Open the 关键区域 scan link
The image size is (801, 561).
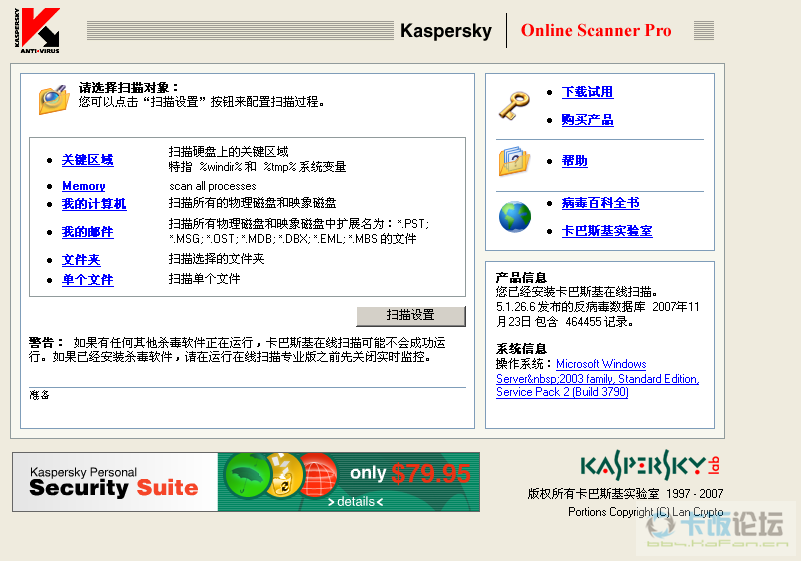(x=87, y=160)
